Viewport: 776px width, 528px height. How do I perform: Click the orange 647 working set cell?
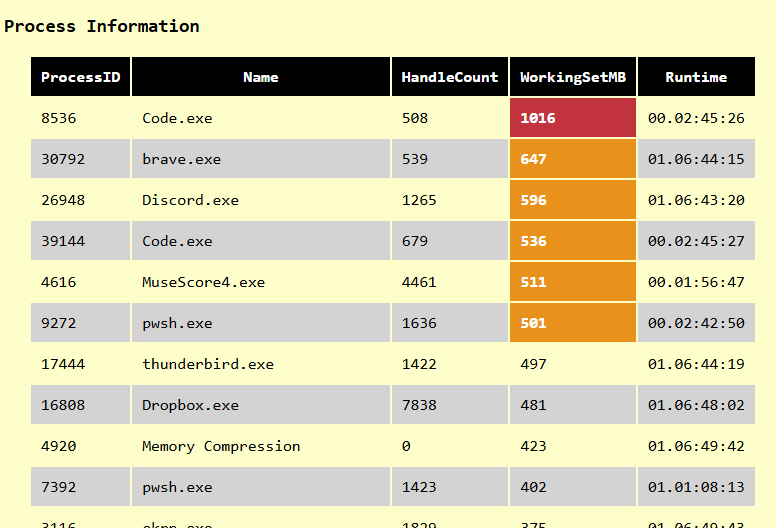pos(573,159)
